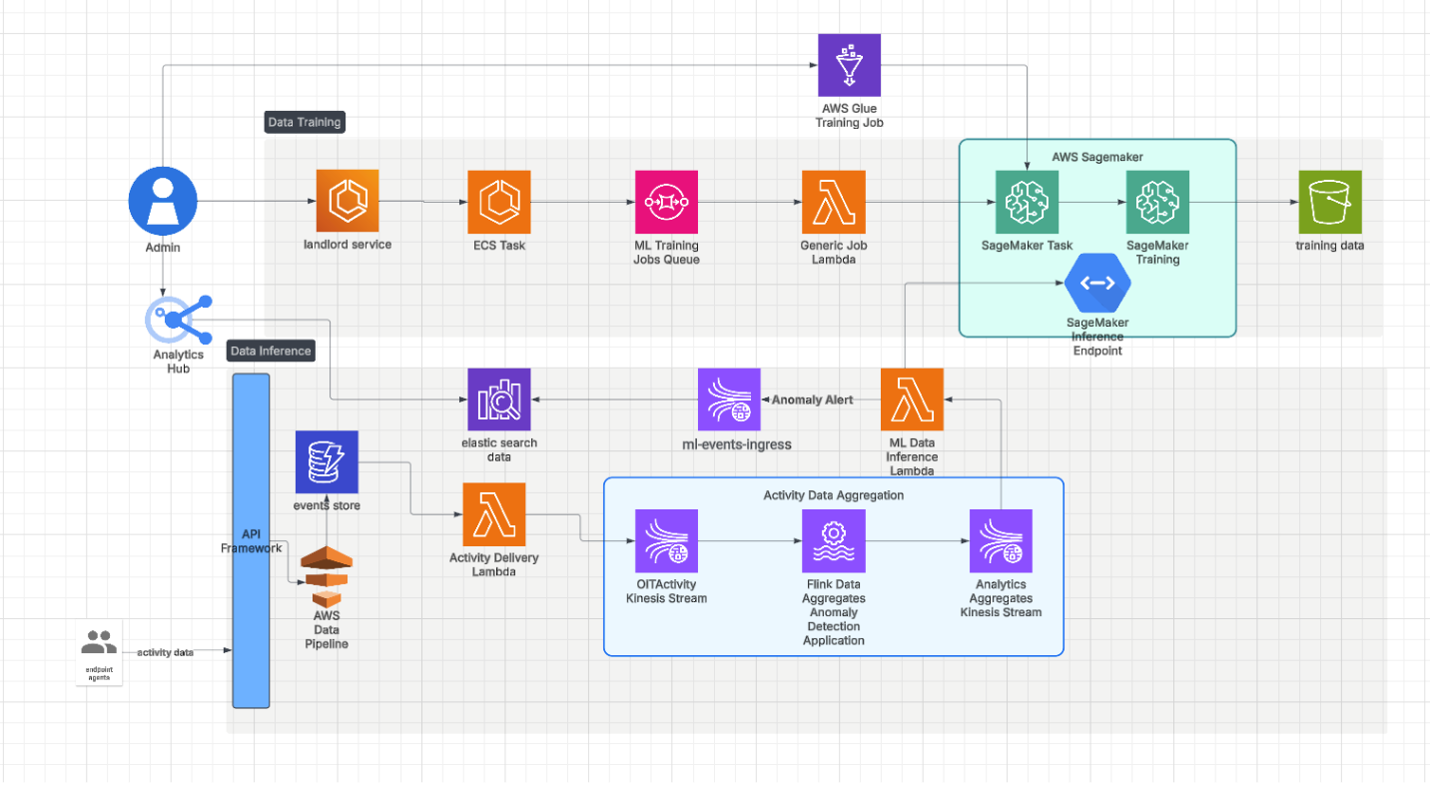The image size is (1430, 785).
Task: Select the AWS Glue Training Job icon
Action: 850,65
